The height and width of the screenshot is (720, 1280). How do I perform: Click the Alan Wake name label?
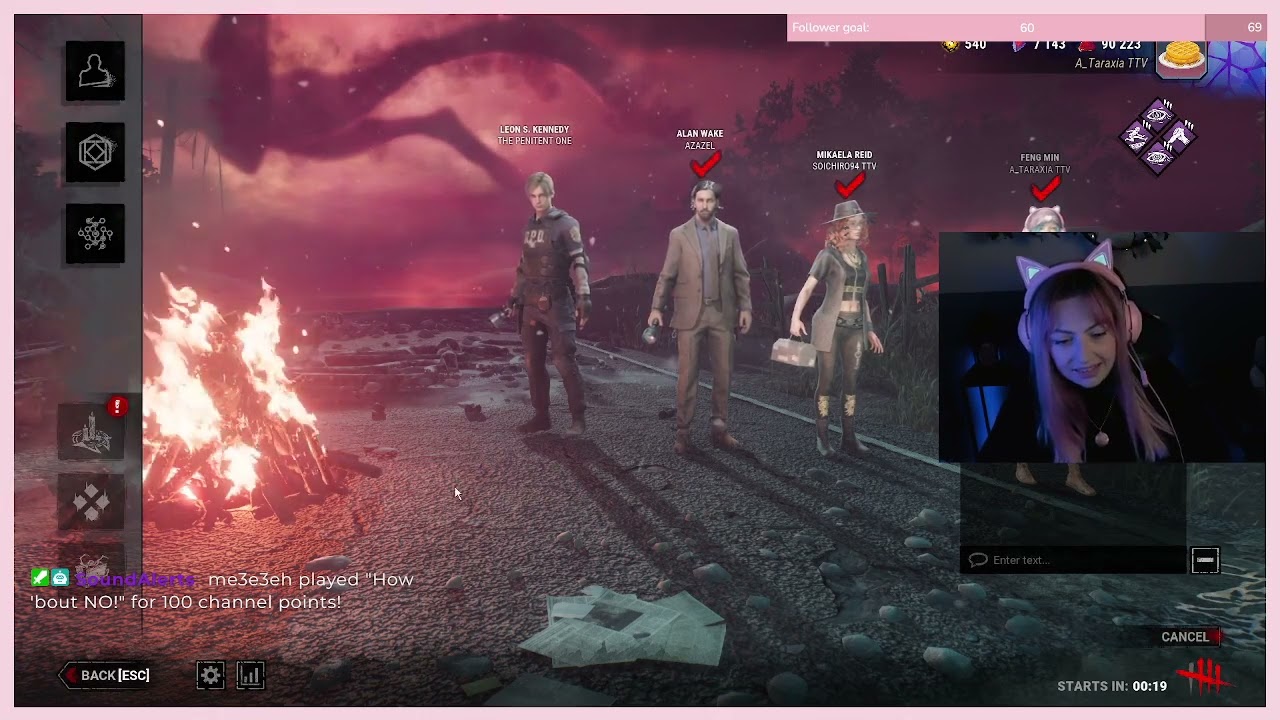[699, 134]
